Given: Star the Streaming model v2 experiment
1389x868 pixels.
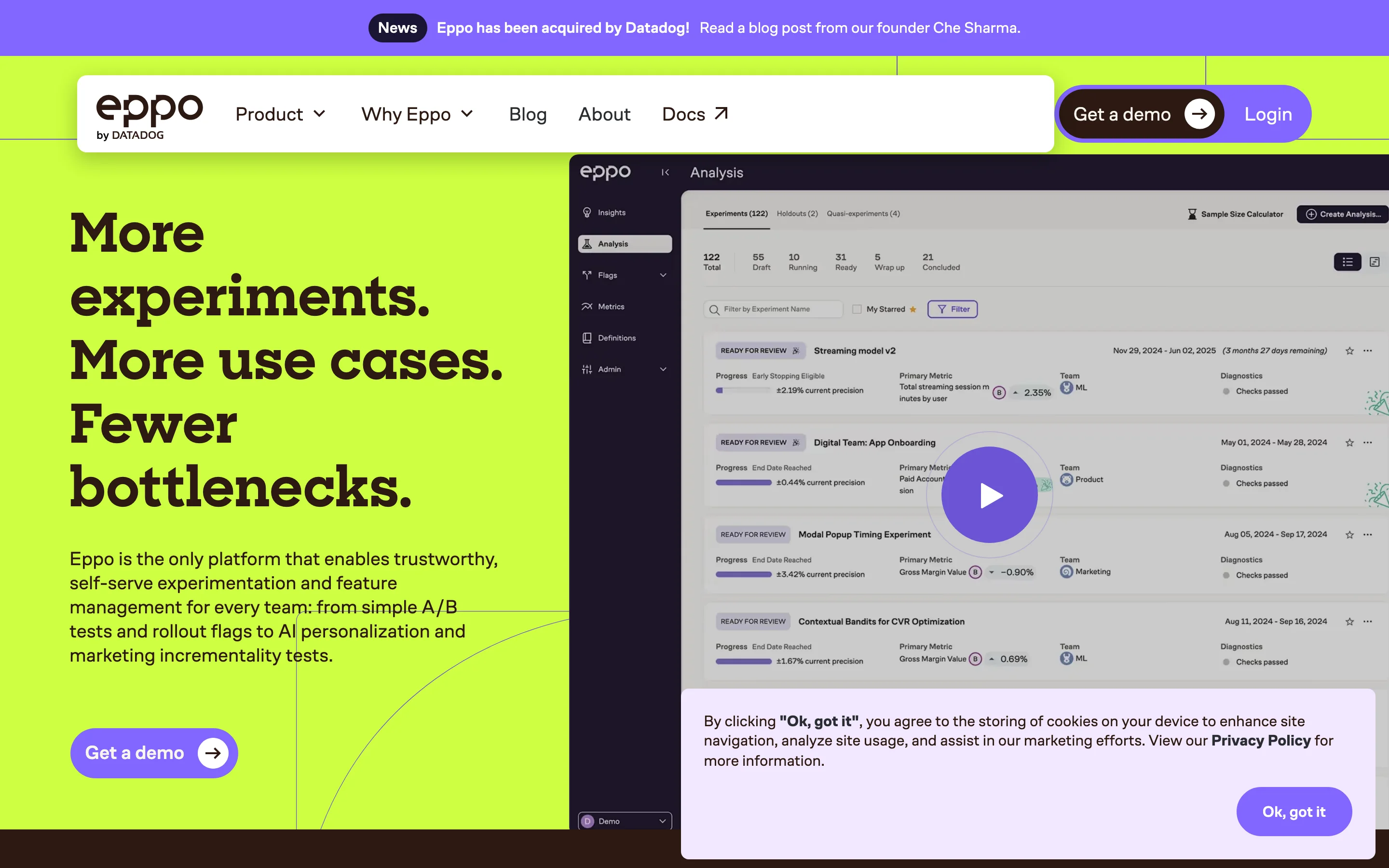Looking at the screenshot, I should point(1349,351).
